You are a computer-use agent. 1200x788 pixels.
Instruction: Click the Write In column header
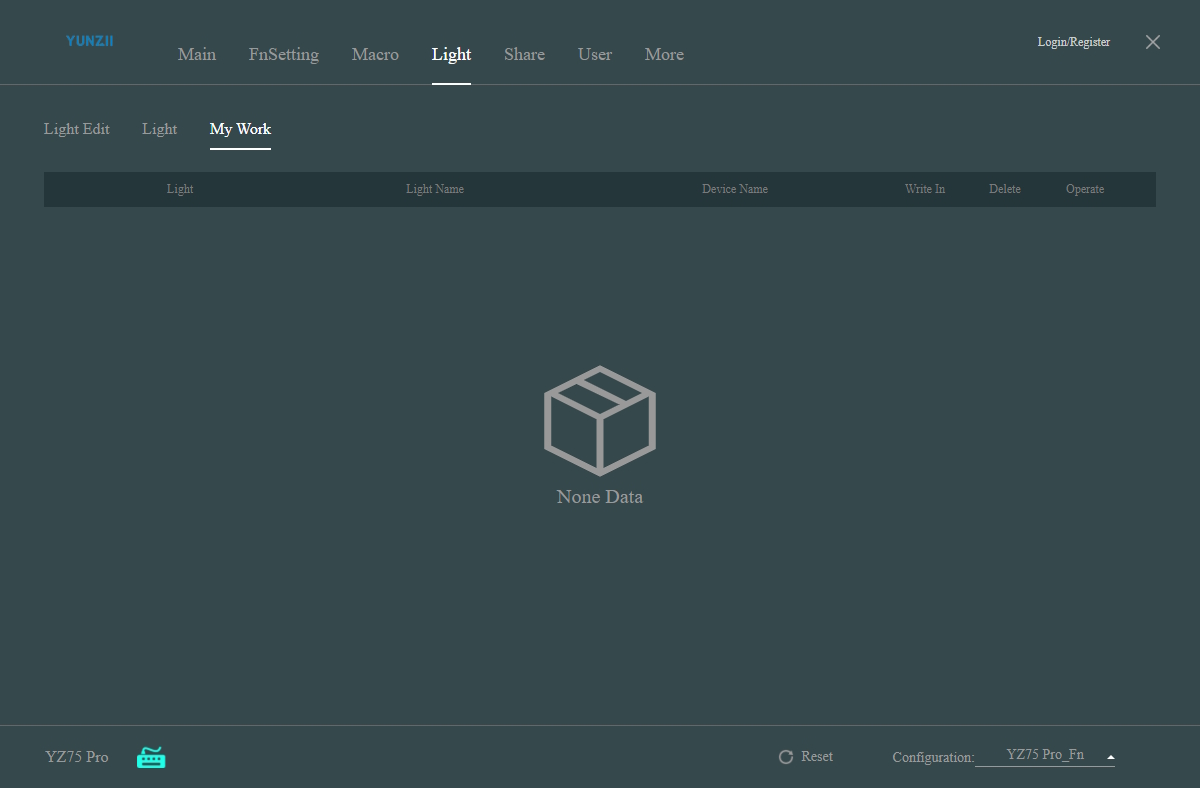point(925,189)
